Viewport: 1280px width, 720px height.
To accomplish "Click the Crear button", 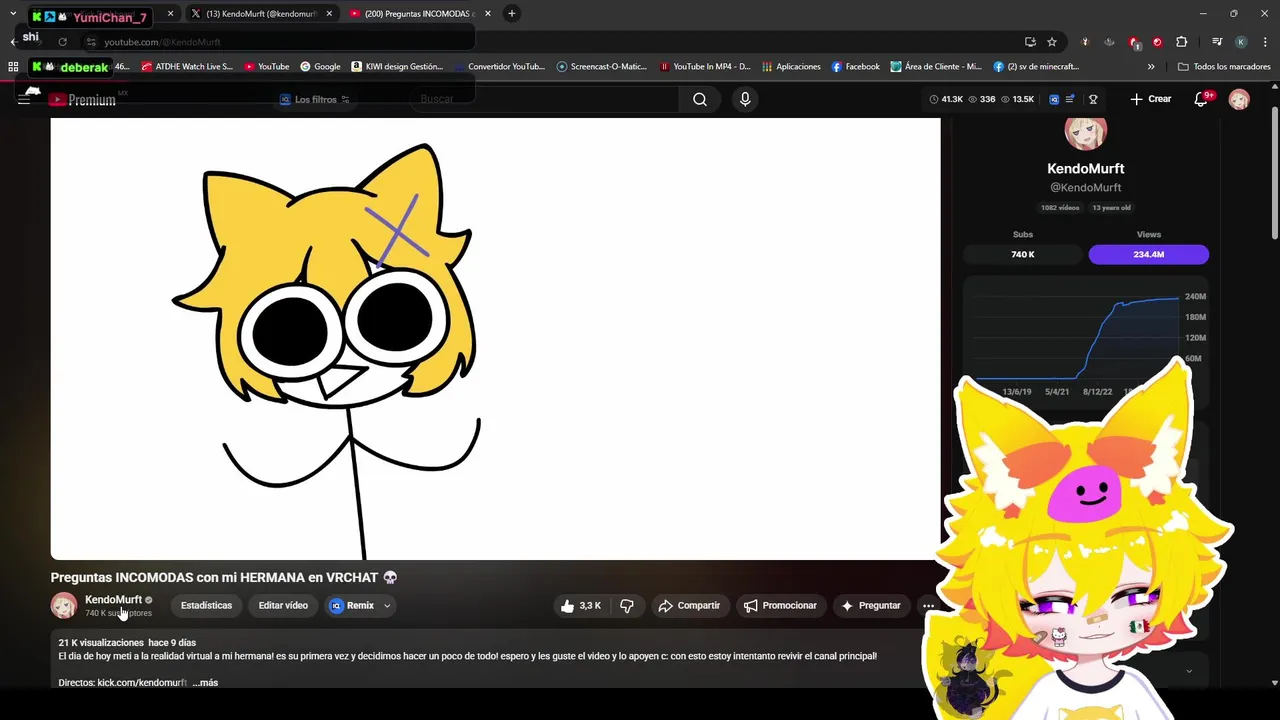I will (x=1151, y=99).
